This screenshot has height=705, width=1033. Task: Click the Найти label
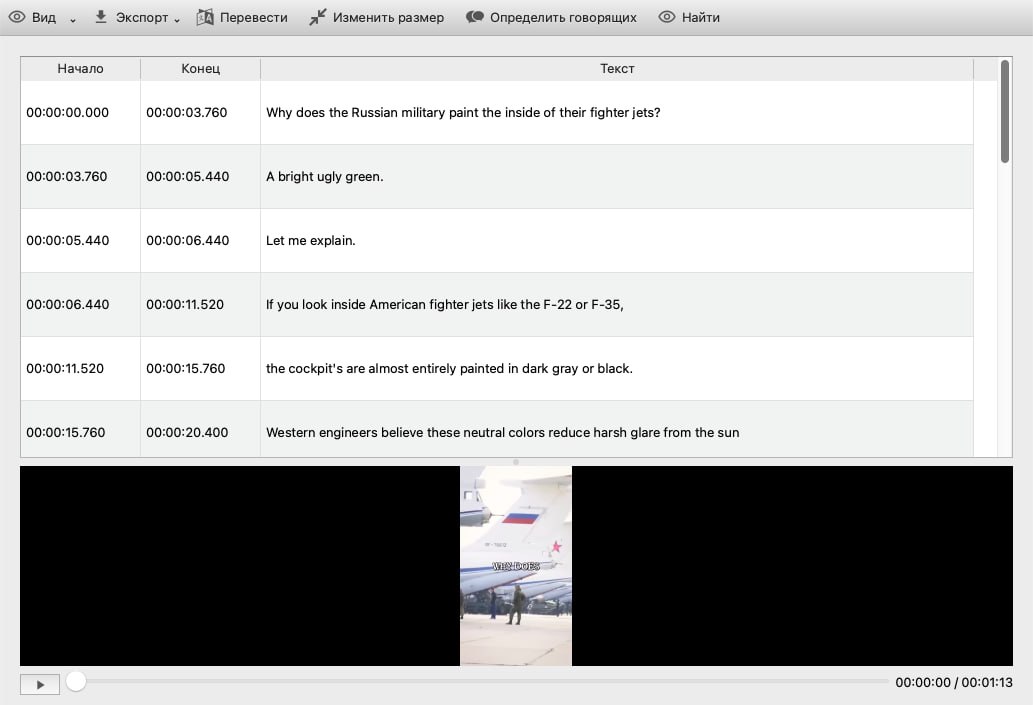701,17
